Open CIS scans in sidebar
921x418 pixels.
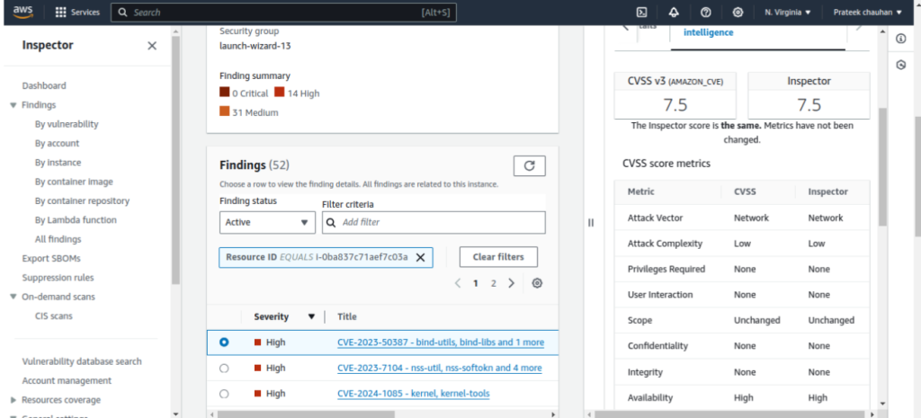point(53,316)
